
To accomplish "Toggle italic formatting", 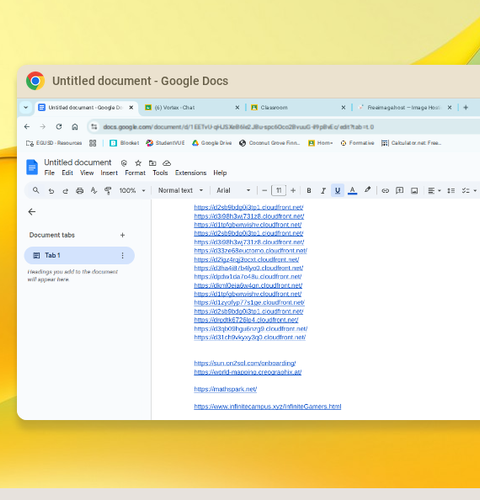I will [x=323, y=191].
